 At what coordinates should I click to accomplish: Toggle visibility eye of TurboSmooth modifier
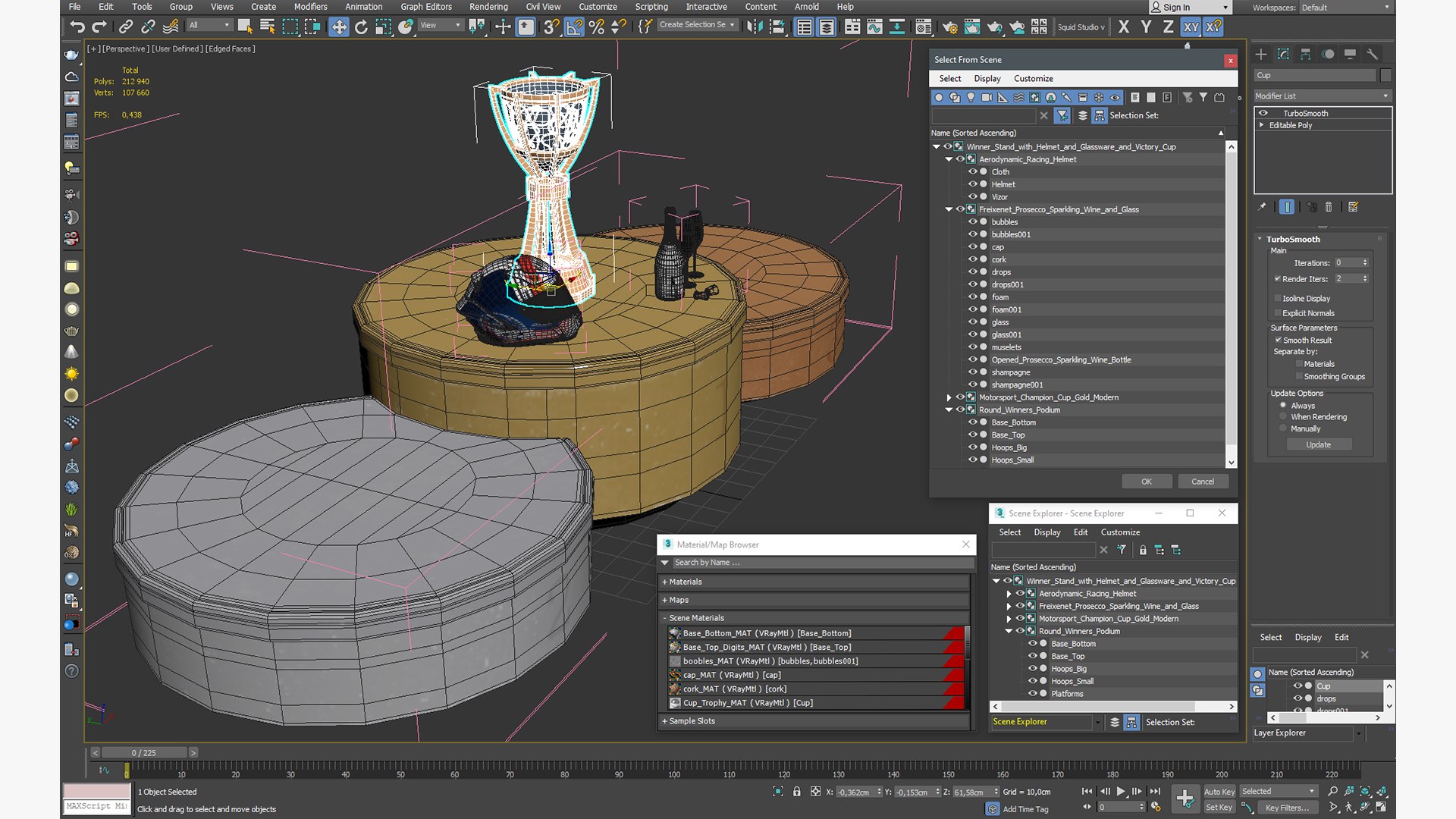1263,113
